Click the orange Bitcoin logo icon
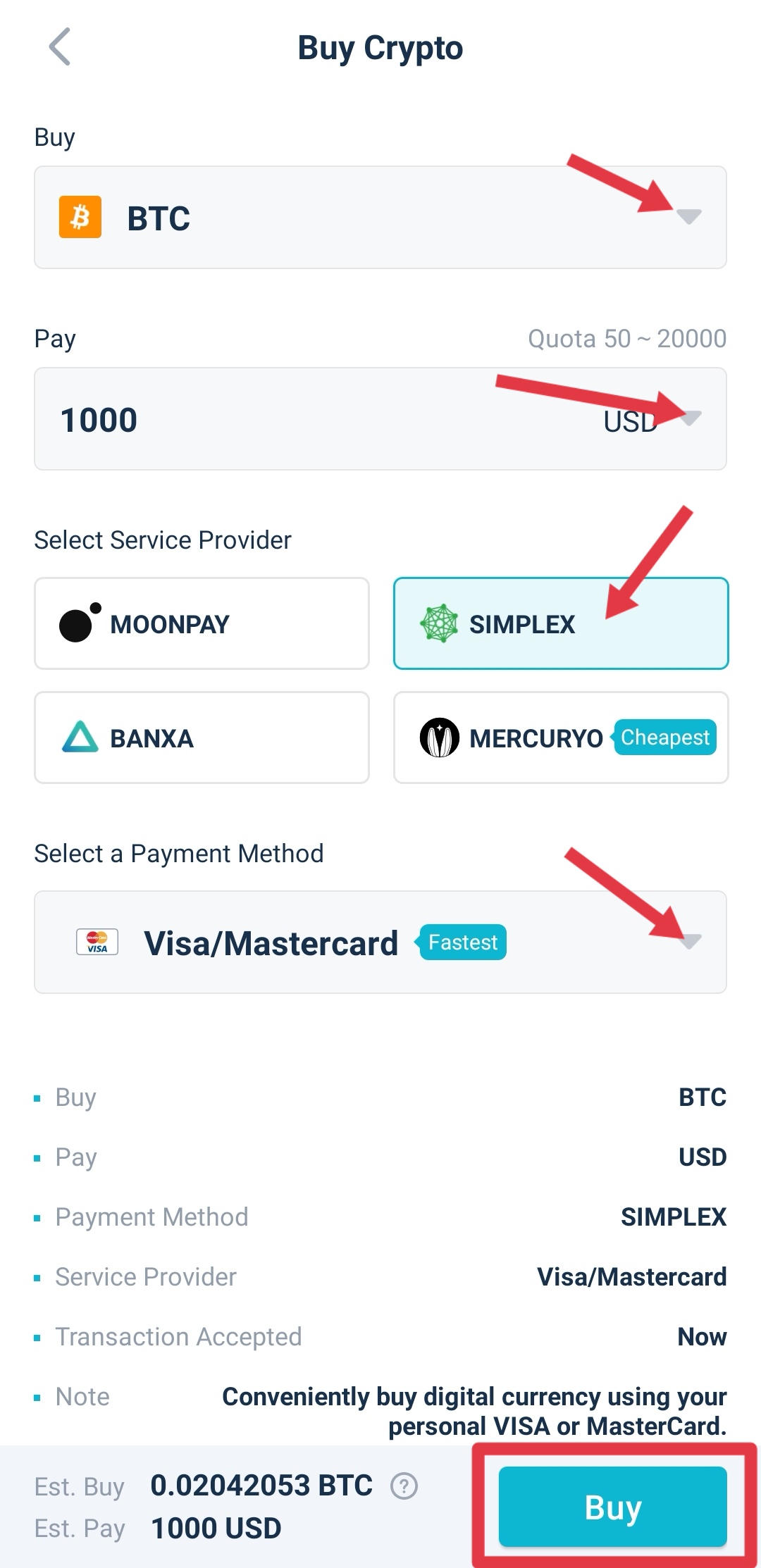Viewport: 761px width, 1568px height. (x=80, y=217)
